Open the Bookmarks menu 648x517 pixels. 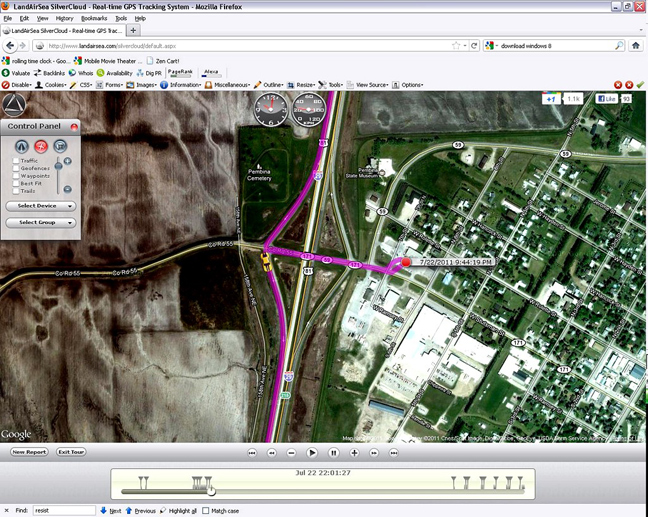pos(94,19)
